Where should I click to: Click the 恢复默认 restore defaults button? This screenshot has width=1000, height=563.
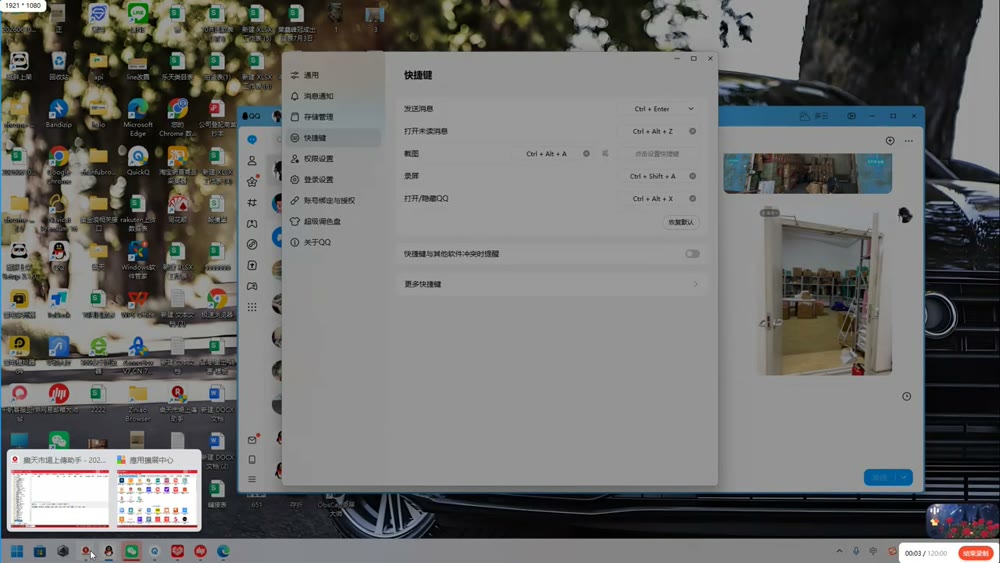[x=680, y=223]
